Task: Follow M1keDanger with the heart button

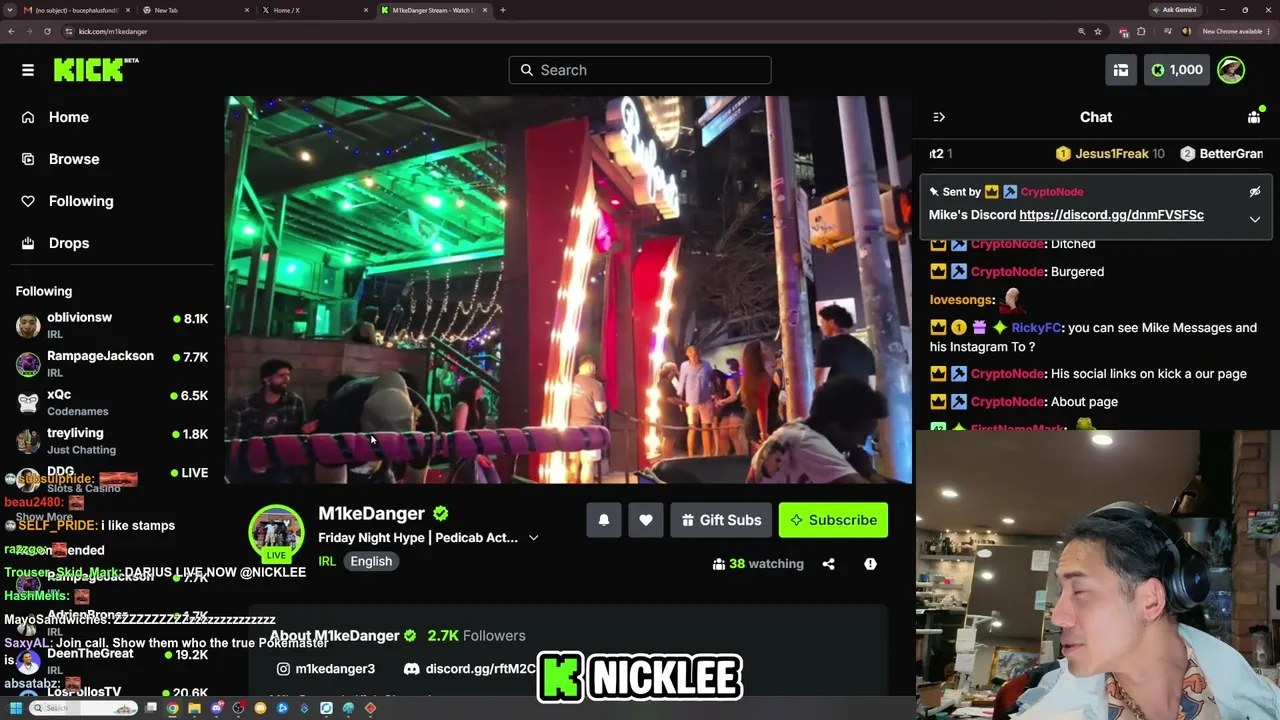Action: pos(646,520)
